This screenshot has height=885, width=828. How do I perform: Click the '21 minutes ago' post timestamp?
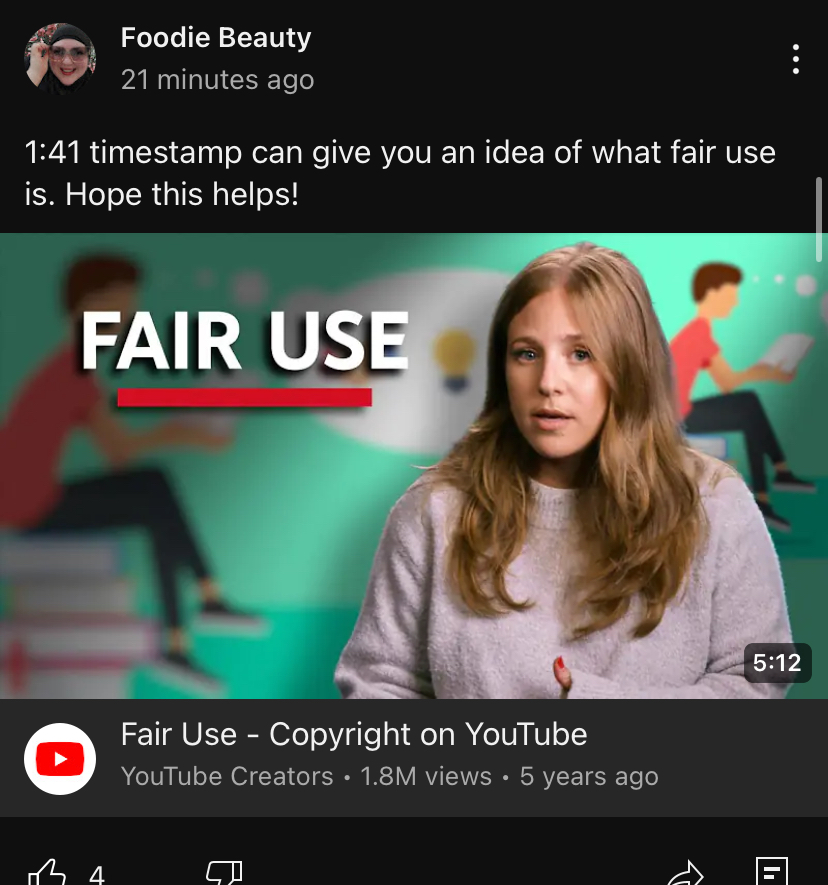[217, 80]
